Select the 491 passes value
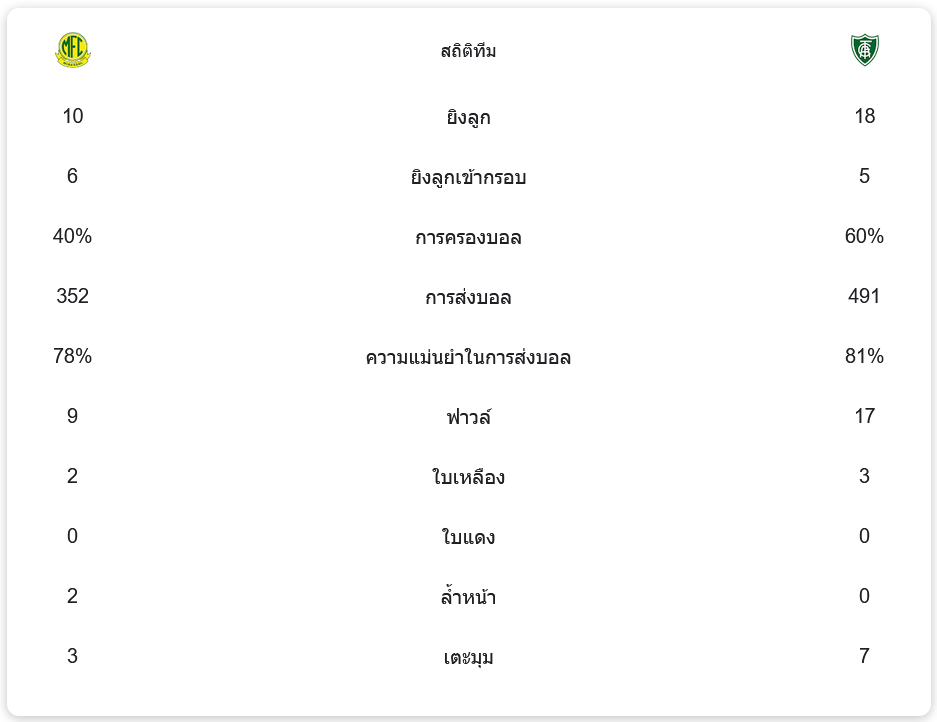The width and height of the screenshot is (937, 722). [x=864, y=297]
